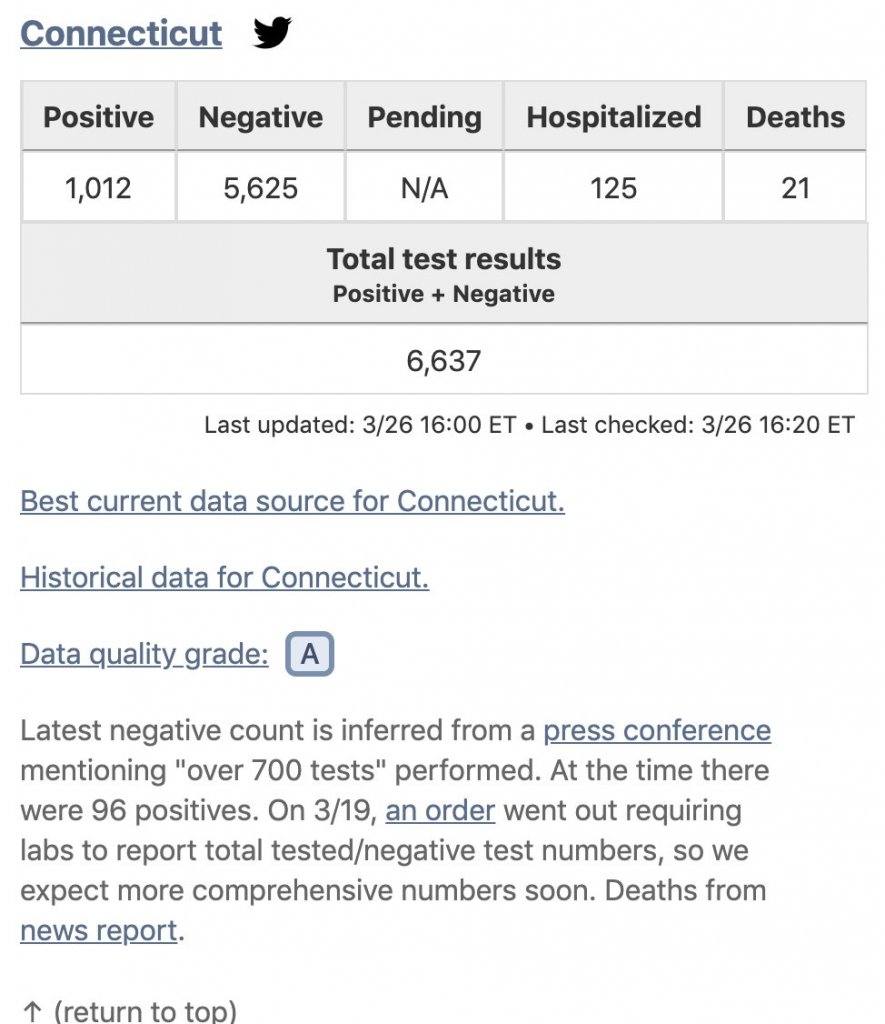The width and height of the screenshot is (885, 1024).
Task: Select the 125 hospitalized cell
Action: pyautogui.click(x=613, y=187)
